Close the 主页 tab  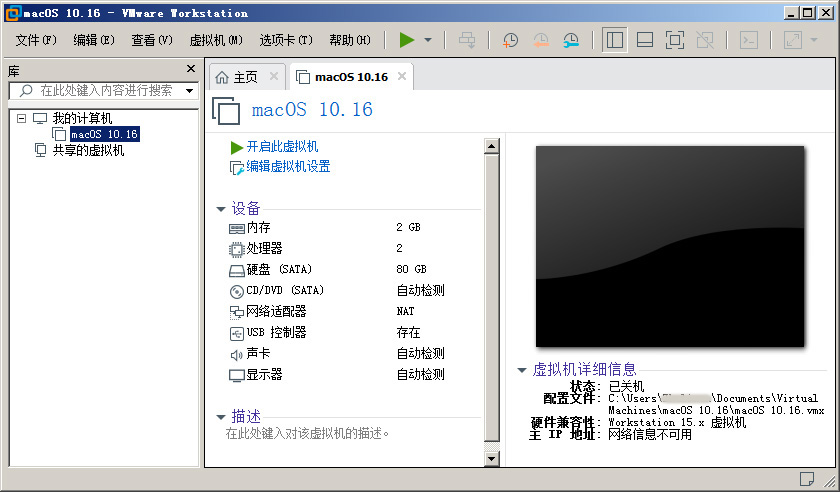pos(274,76)
